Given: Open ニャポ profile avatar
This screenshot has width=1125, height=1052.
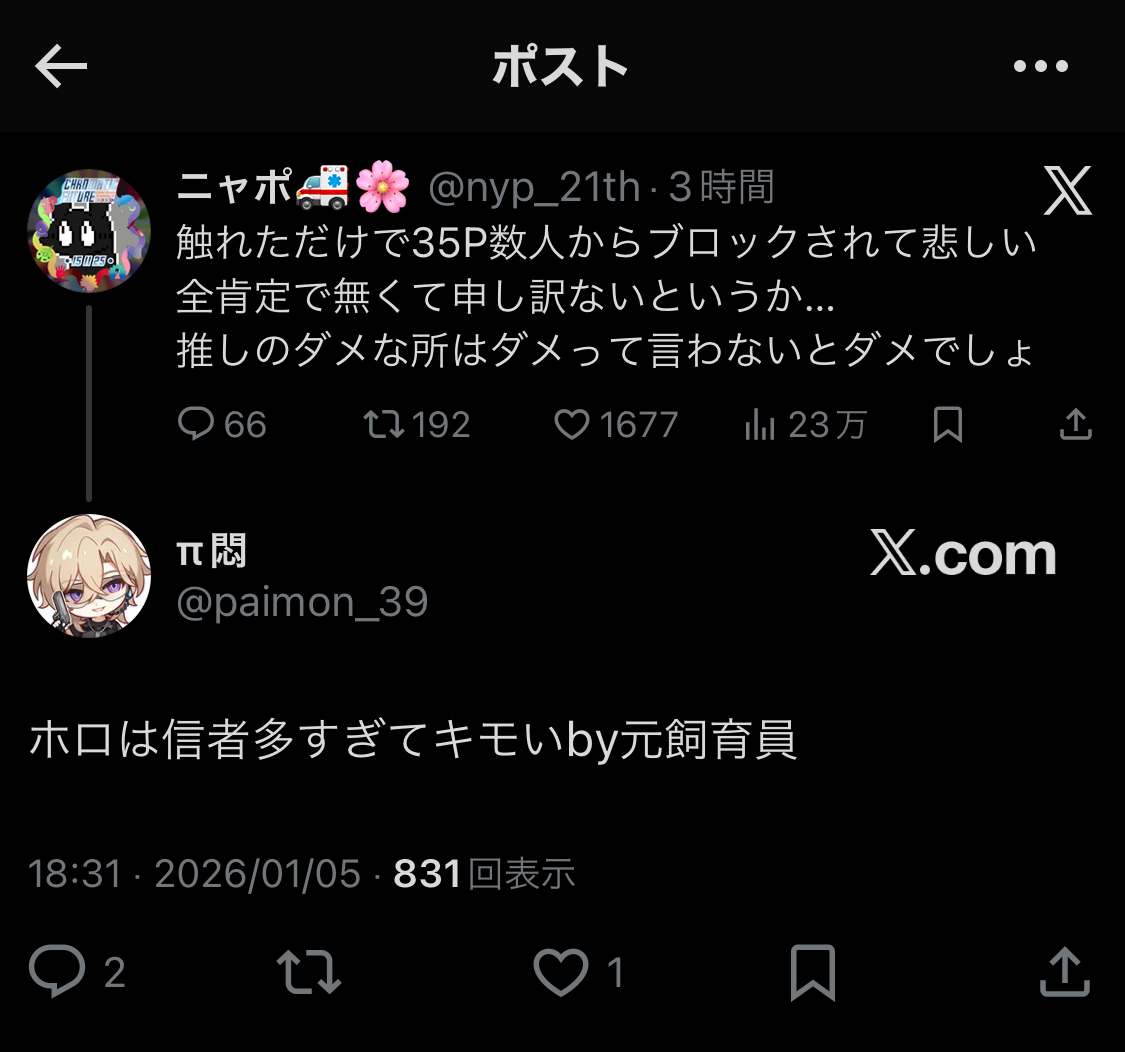Looking at the screenshot, I should 89,230.
